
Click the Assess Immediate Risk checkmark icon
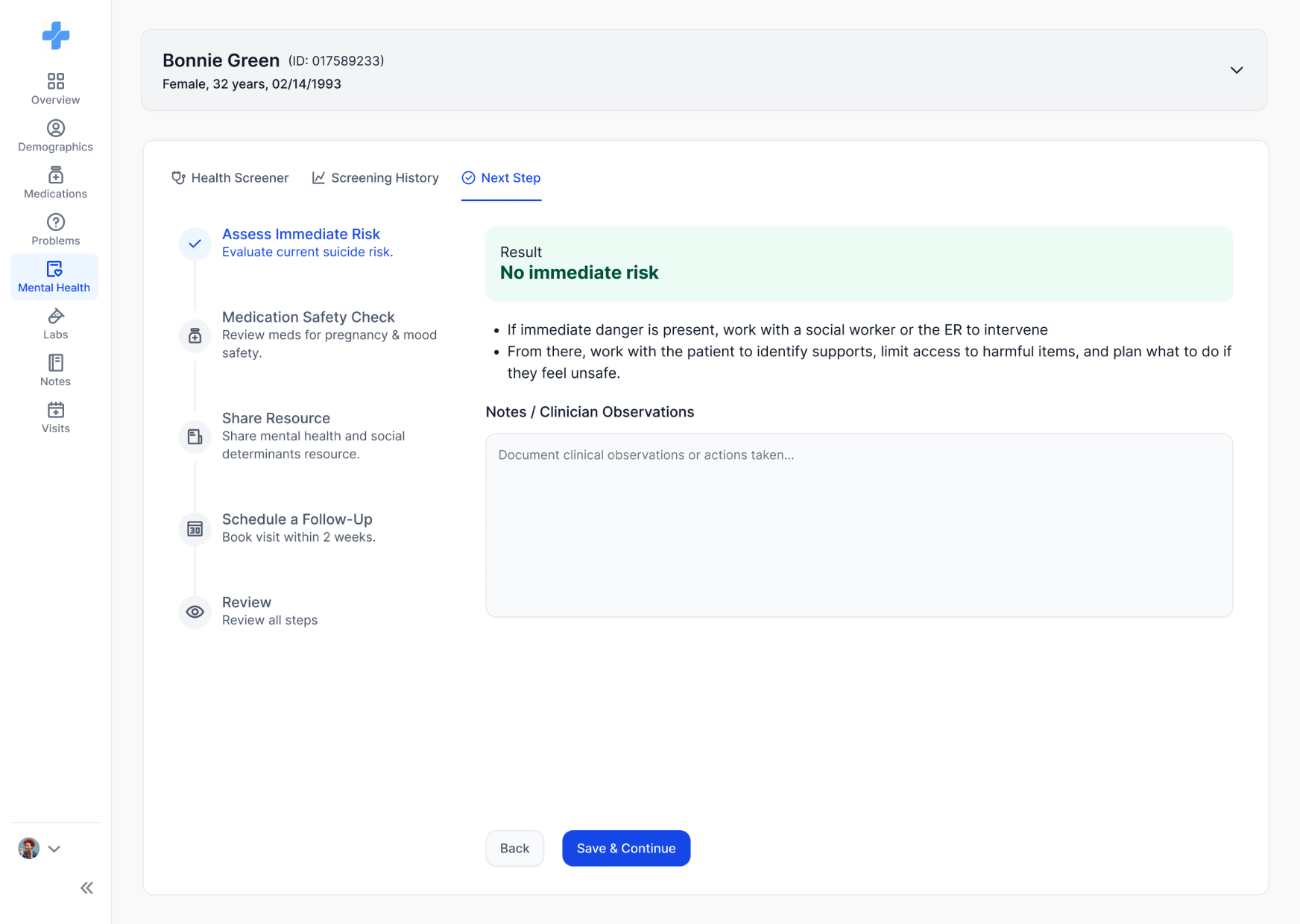pyautogui.click(x=195, y=244)
